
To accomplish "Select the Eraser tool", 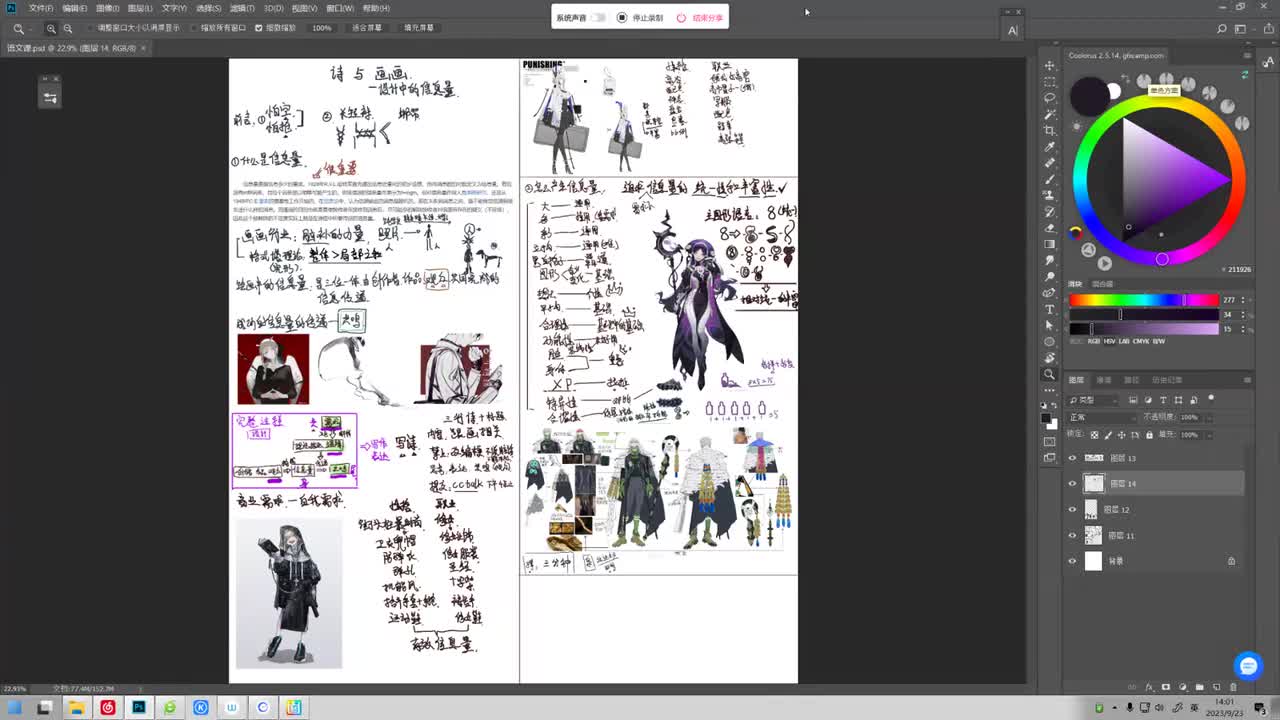I will pyautogui.click(x=1049, y=228).
